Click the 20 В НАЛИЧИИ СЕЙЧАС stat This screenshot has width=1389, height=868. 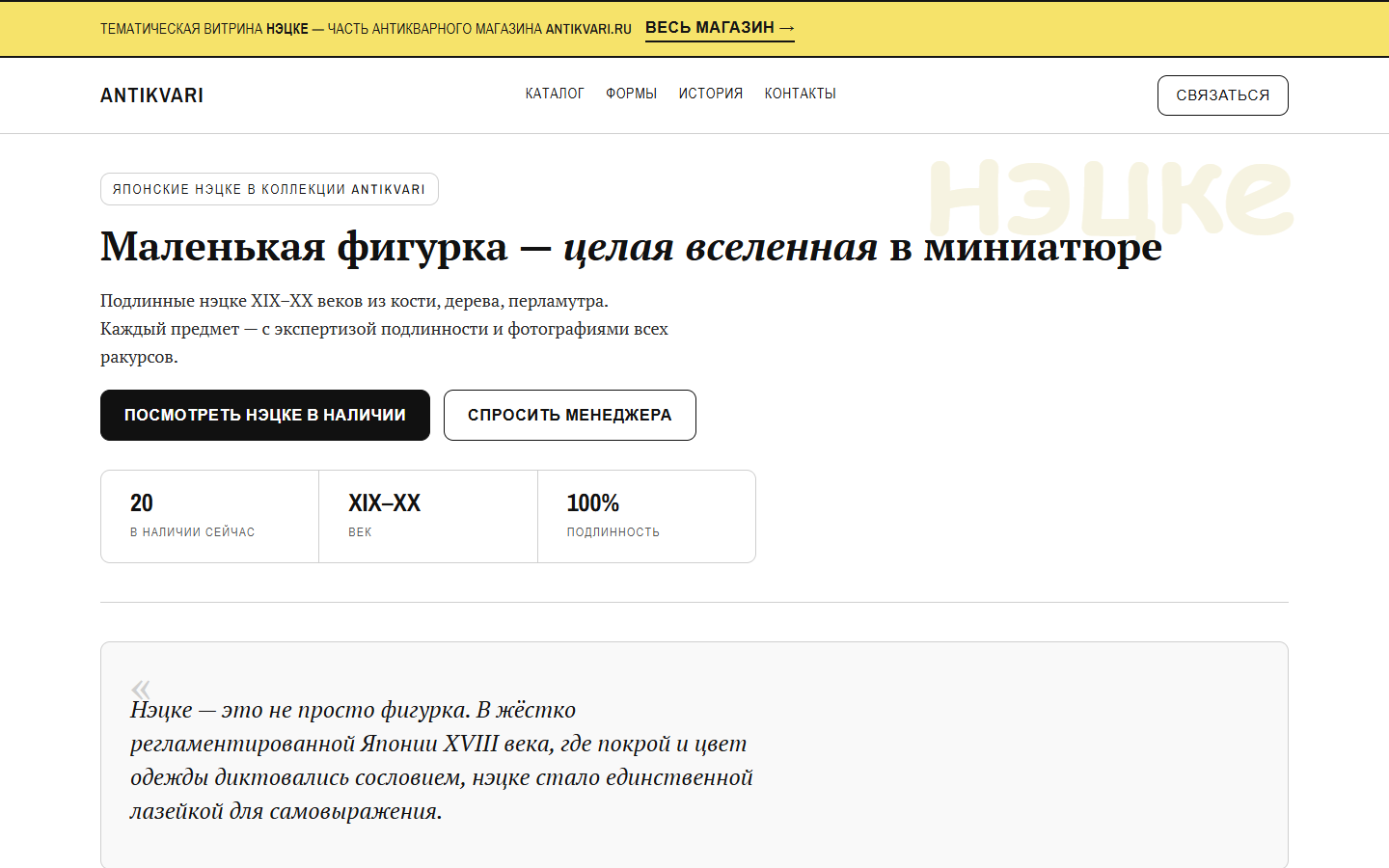[210, 516]
